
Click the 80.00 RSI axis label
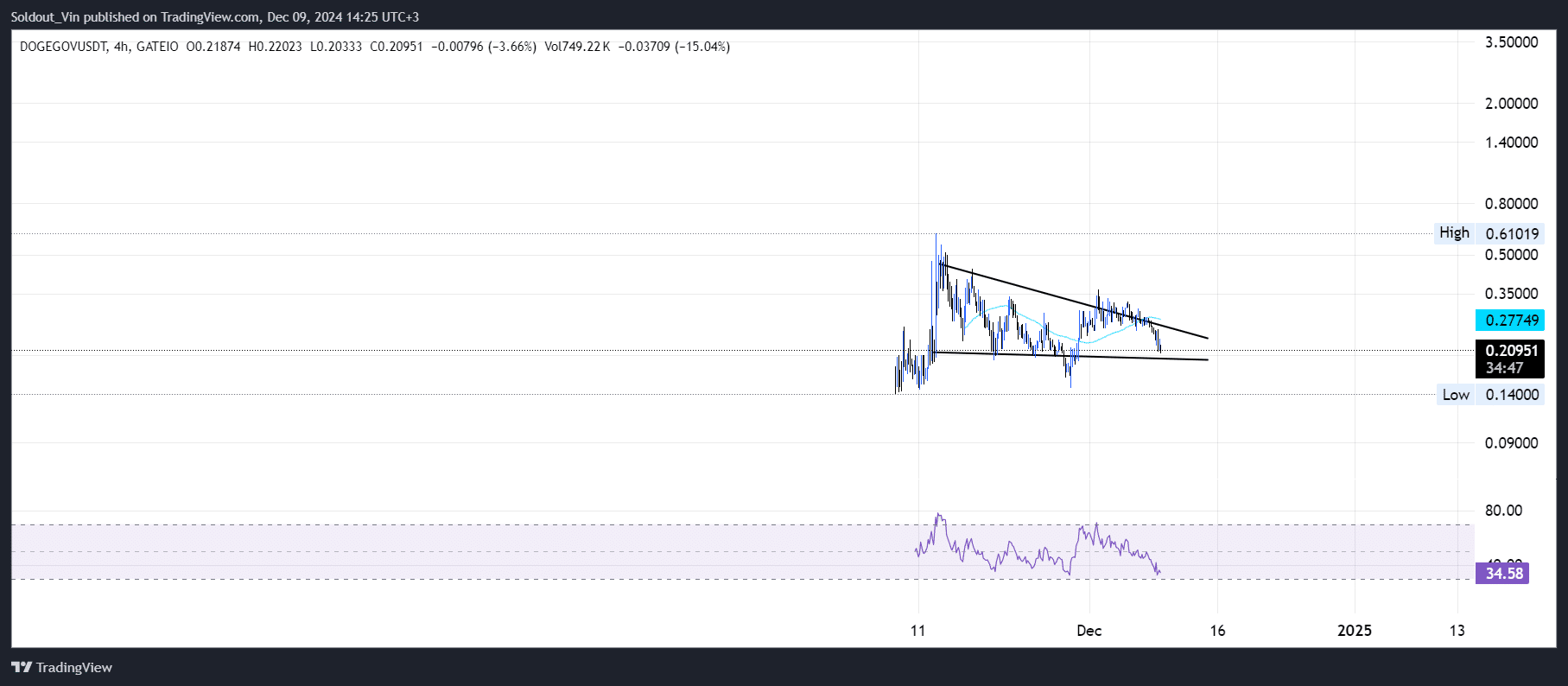pos(1503,511)
